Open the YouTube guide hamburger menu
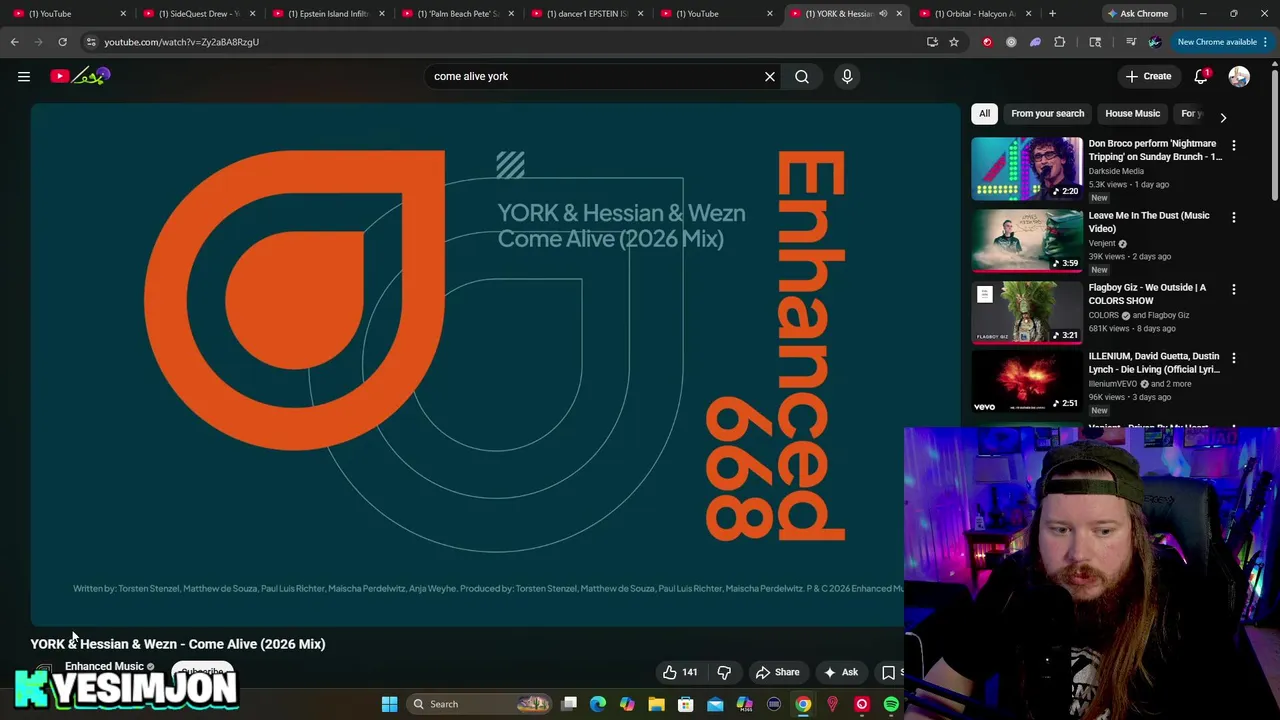Screen dimensions: 1280x720 coord(24,76)
